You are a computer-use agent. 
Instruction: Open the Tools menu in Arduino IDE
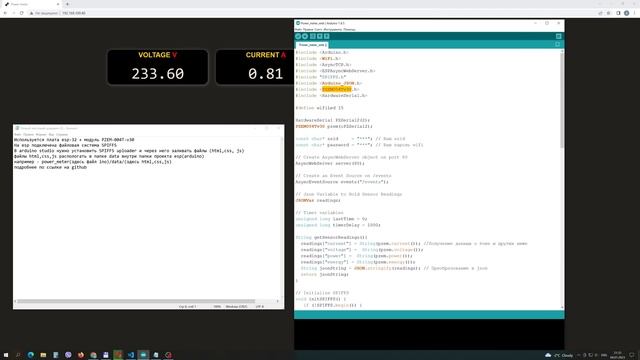click(x=333, y=29)
